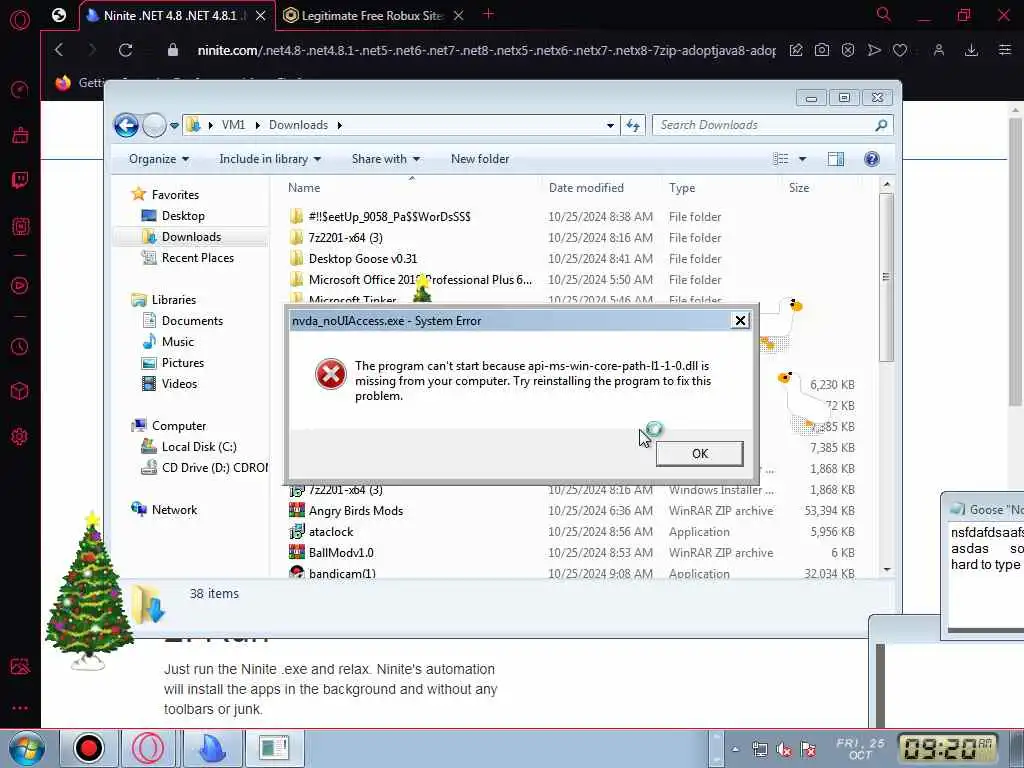The image size is (1024, 768).
Task: Change the view with the view icon
Action: pos(780,159)
